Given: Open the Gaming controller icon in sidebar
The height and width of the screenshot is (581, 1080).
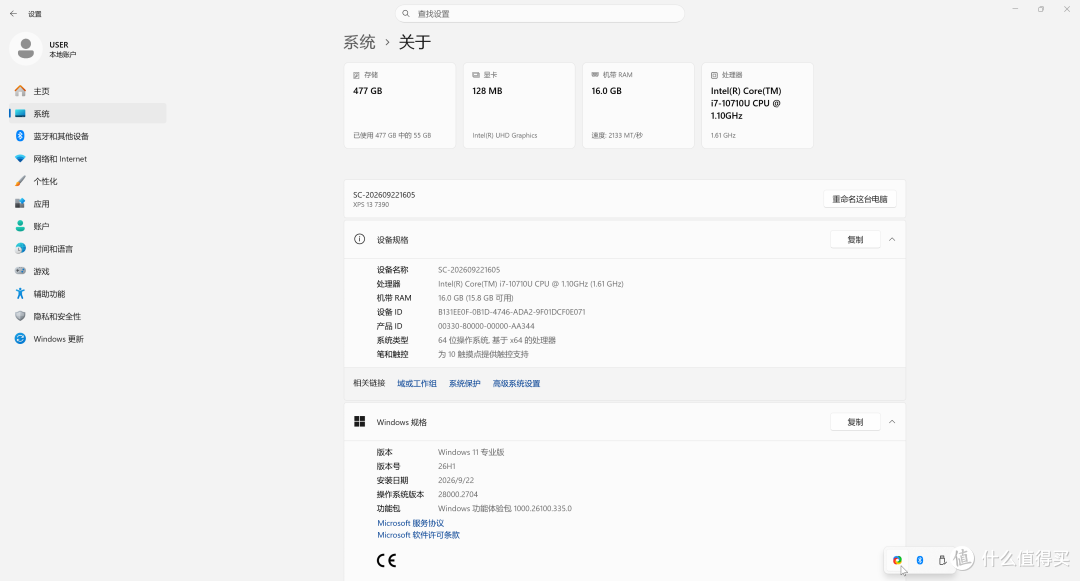Looking at the screenshot, I should (20, 271).
